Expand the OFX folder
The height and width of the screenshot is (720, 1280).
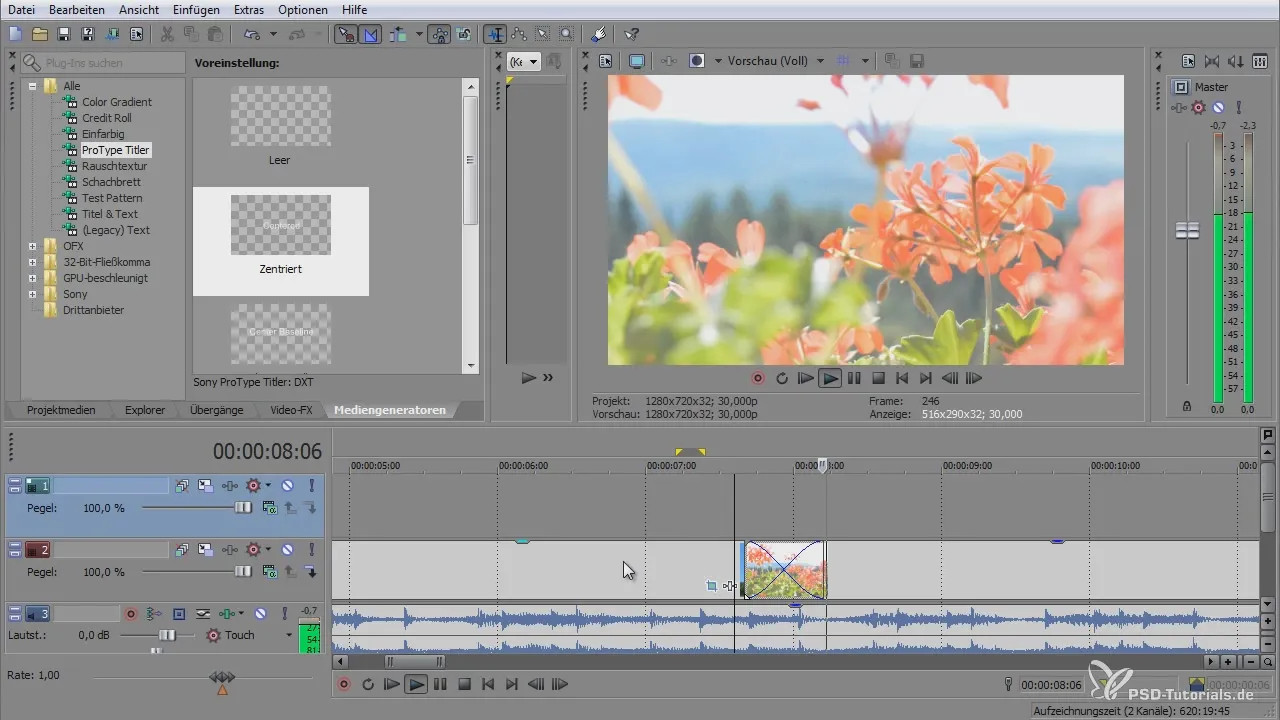click(33, 246)
